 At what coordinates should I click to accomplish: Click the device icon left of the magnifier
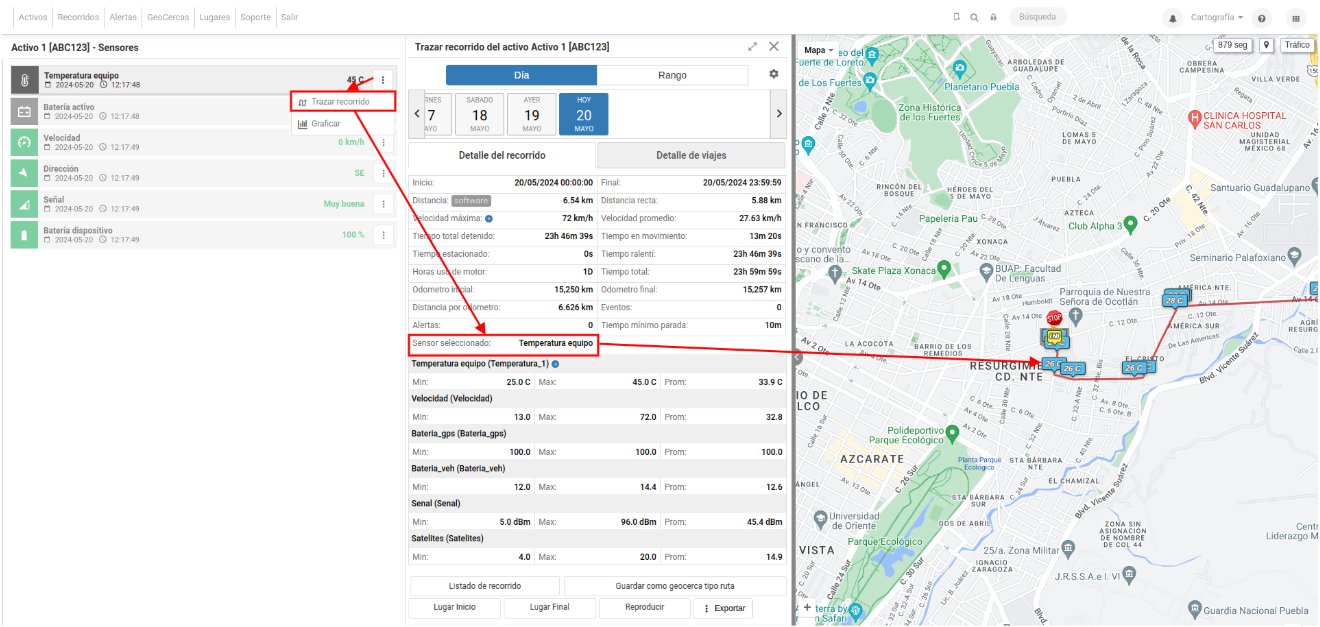tap(957, 17)
